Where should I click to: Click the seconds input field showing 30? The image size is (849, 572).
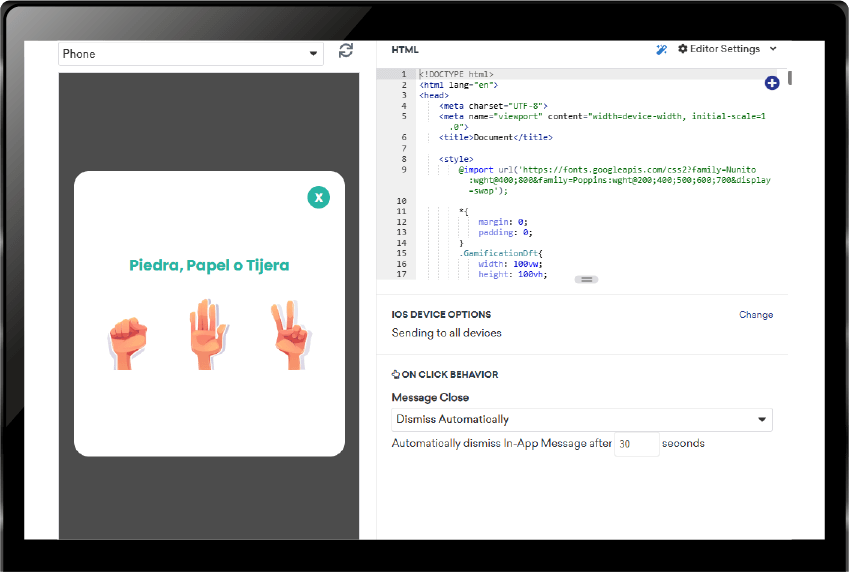coord(636,444)
